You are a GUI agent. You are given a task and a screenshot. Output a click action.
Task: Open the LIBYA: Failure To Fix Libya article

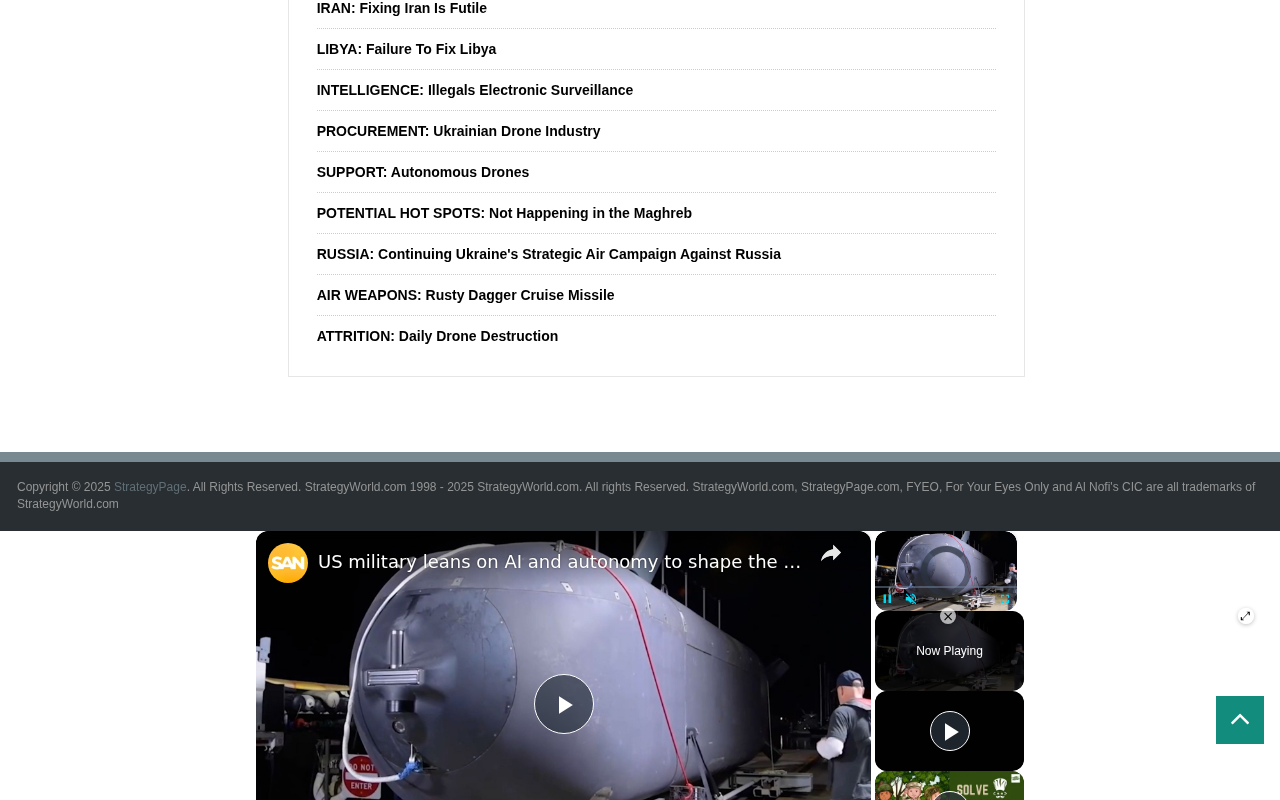[x=406, y=49]
